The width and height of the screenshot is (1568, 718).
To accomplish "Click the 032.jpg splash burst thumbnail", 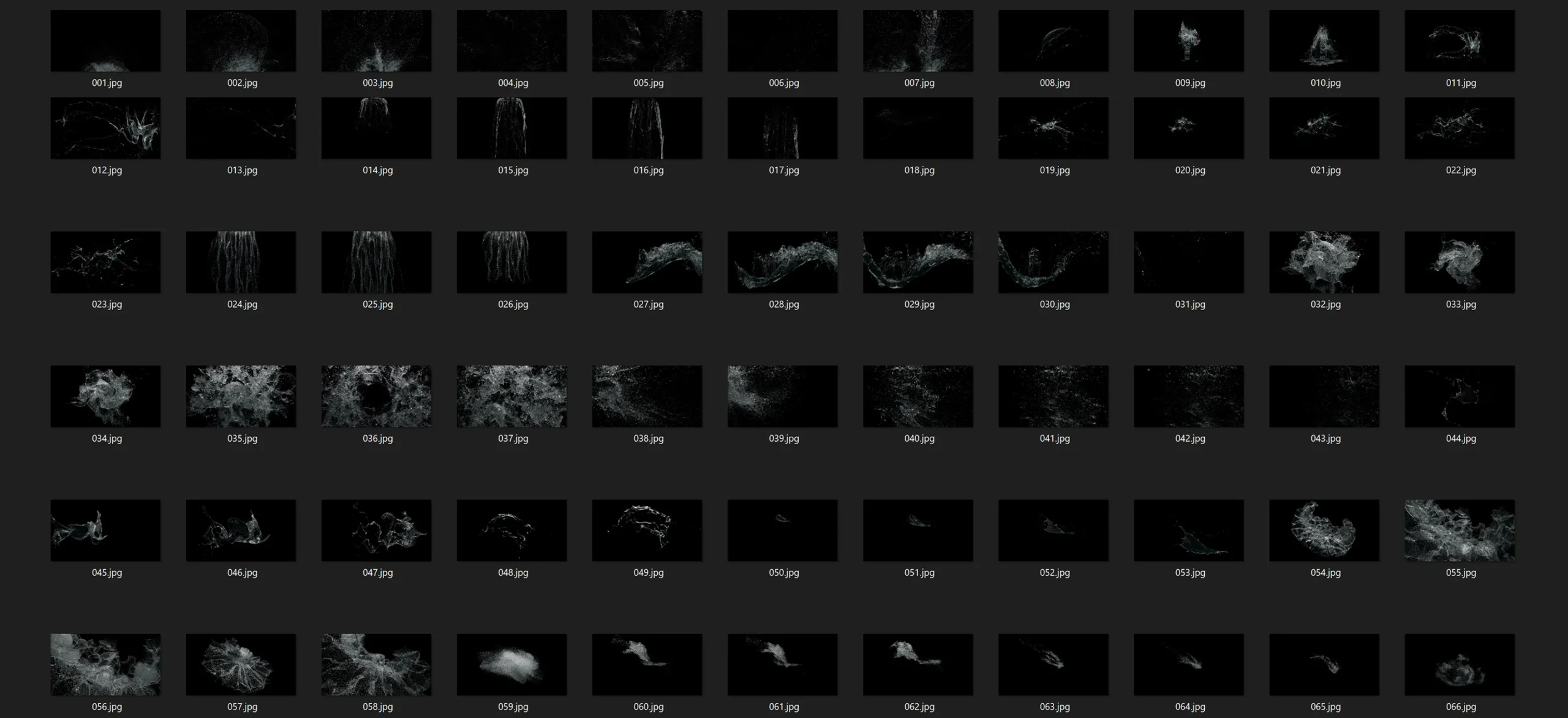I will 1324,262.
